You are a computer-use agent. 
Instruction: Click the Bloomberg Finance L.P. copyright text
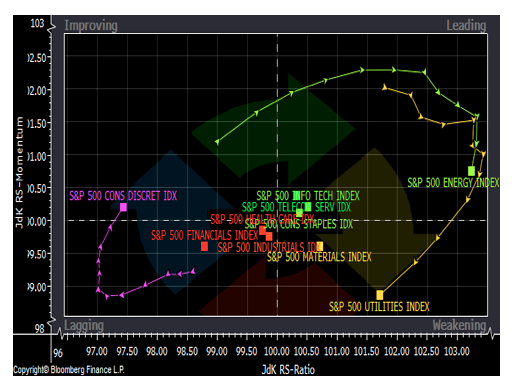pyautogui.click(x=69, y=370)
